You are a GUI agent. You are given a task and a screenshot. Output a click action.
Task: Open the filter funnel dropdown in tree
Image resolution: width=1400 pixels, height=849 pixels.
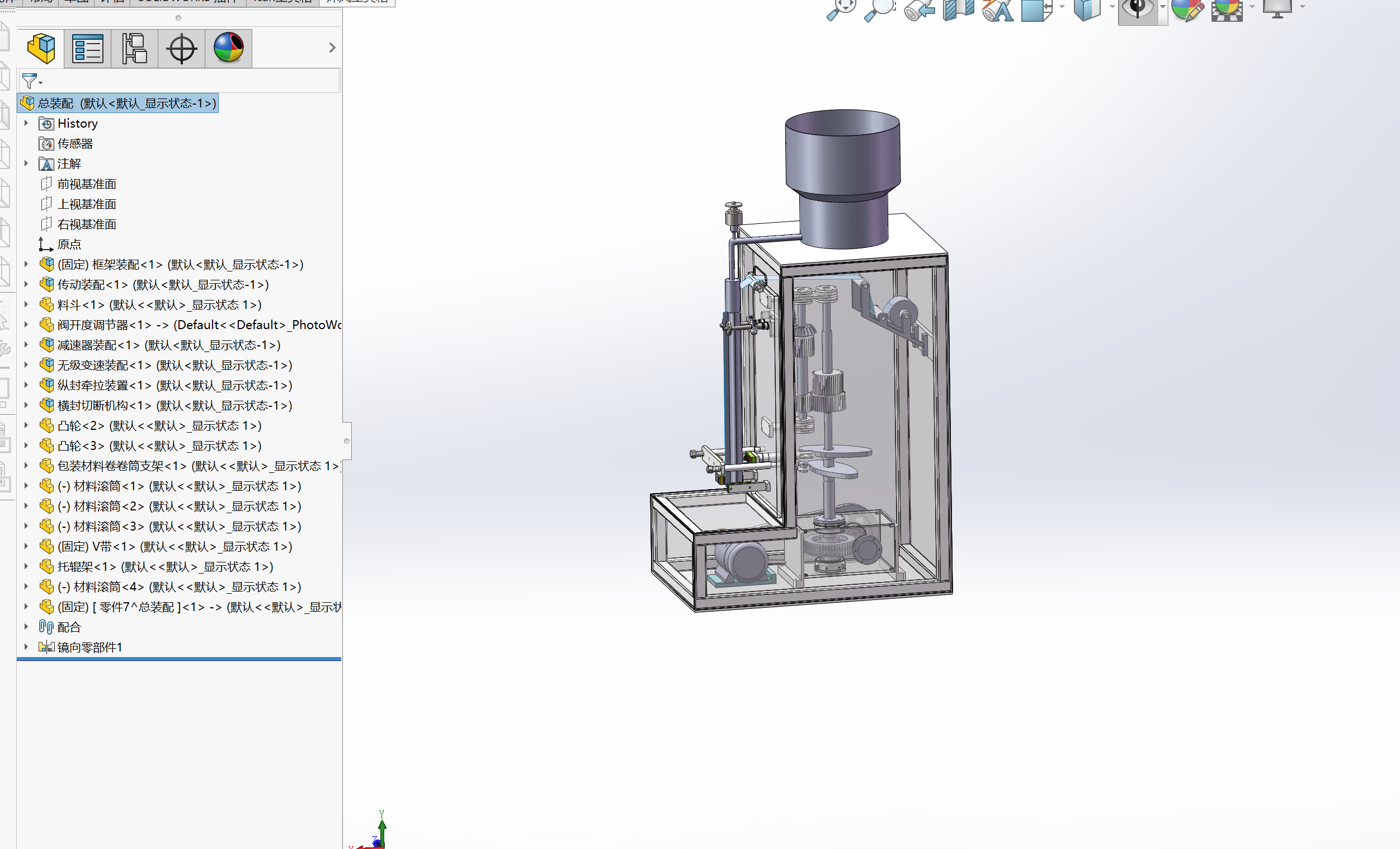click(x=31, y=81)
